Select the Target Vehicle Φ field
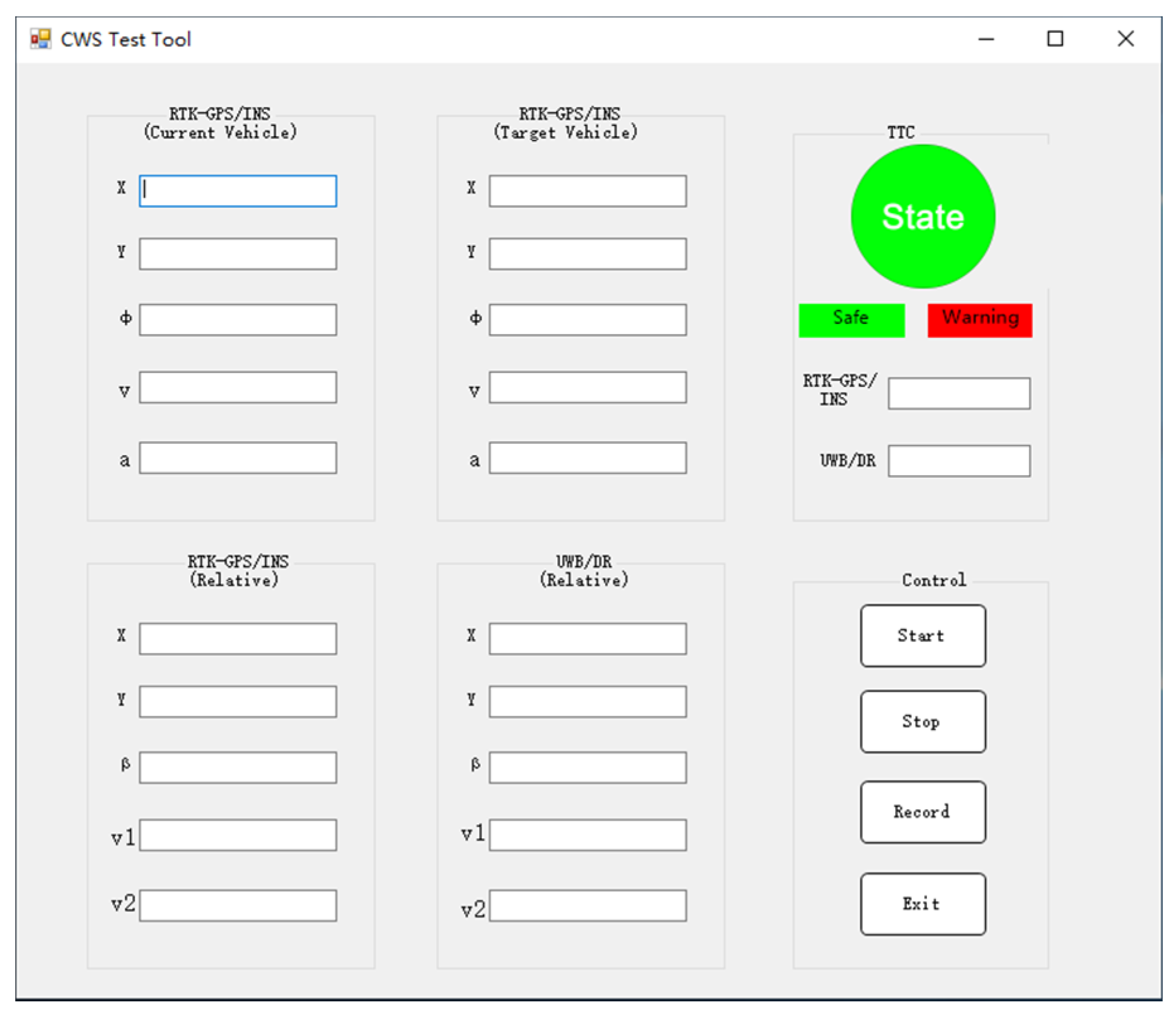The width and height of the screenshot is (1176, 1019). tap(587, 320)
